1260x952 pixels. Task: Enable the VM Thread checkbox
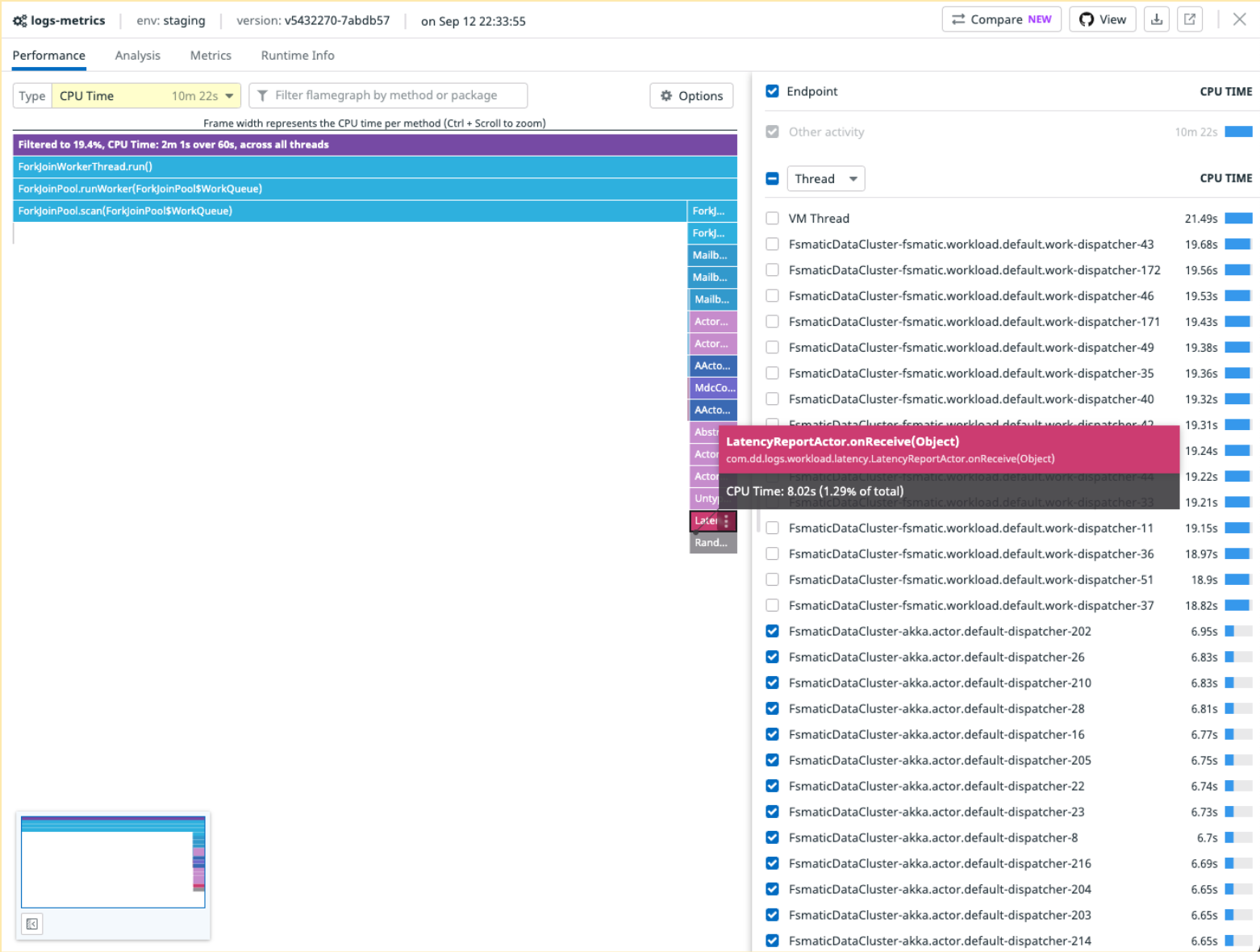pyautogui.click(x=772, y=218)
